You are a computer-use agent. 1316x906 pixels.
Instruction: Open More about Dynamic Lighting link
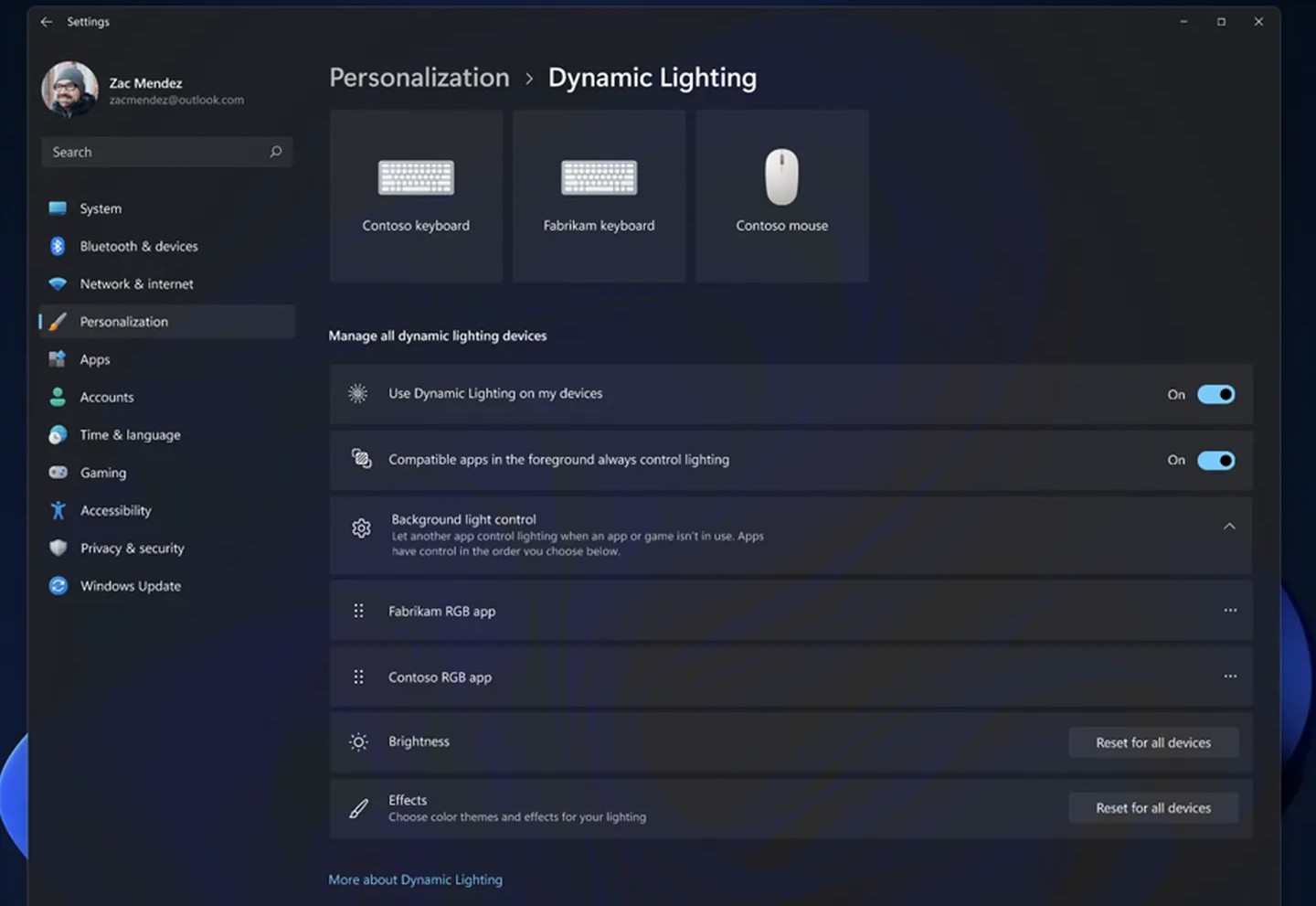click(415, 879)
